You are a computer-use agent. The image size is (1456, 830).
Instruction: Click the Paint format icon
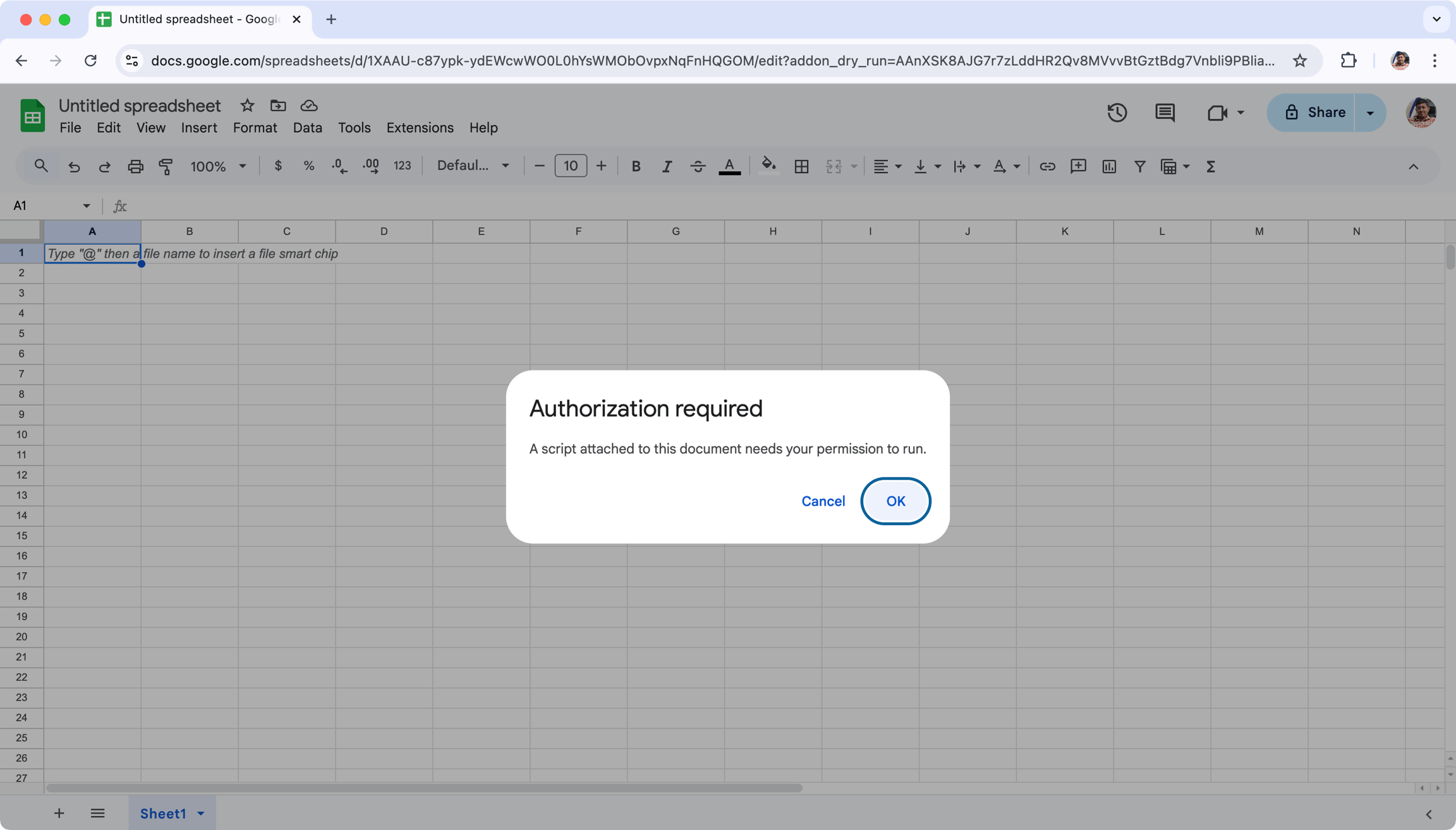166,166
